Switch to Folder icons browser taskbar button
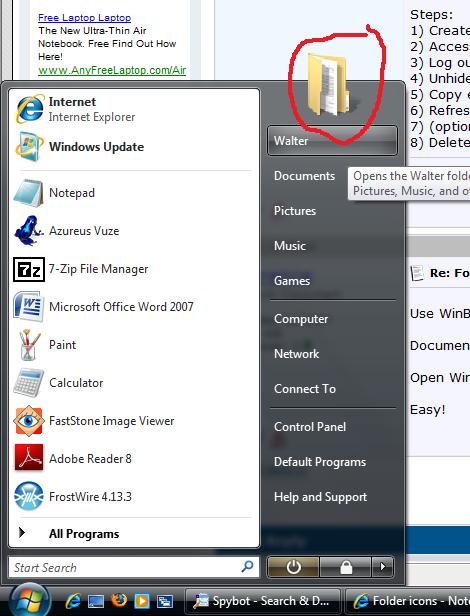The image size is (470, 616). 408,601
